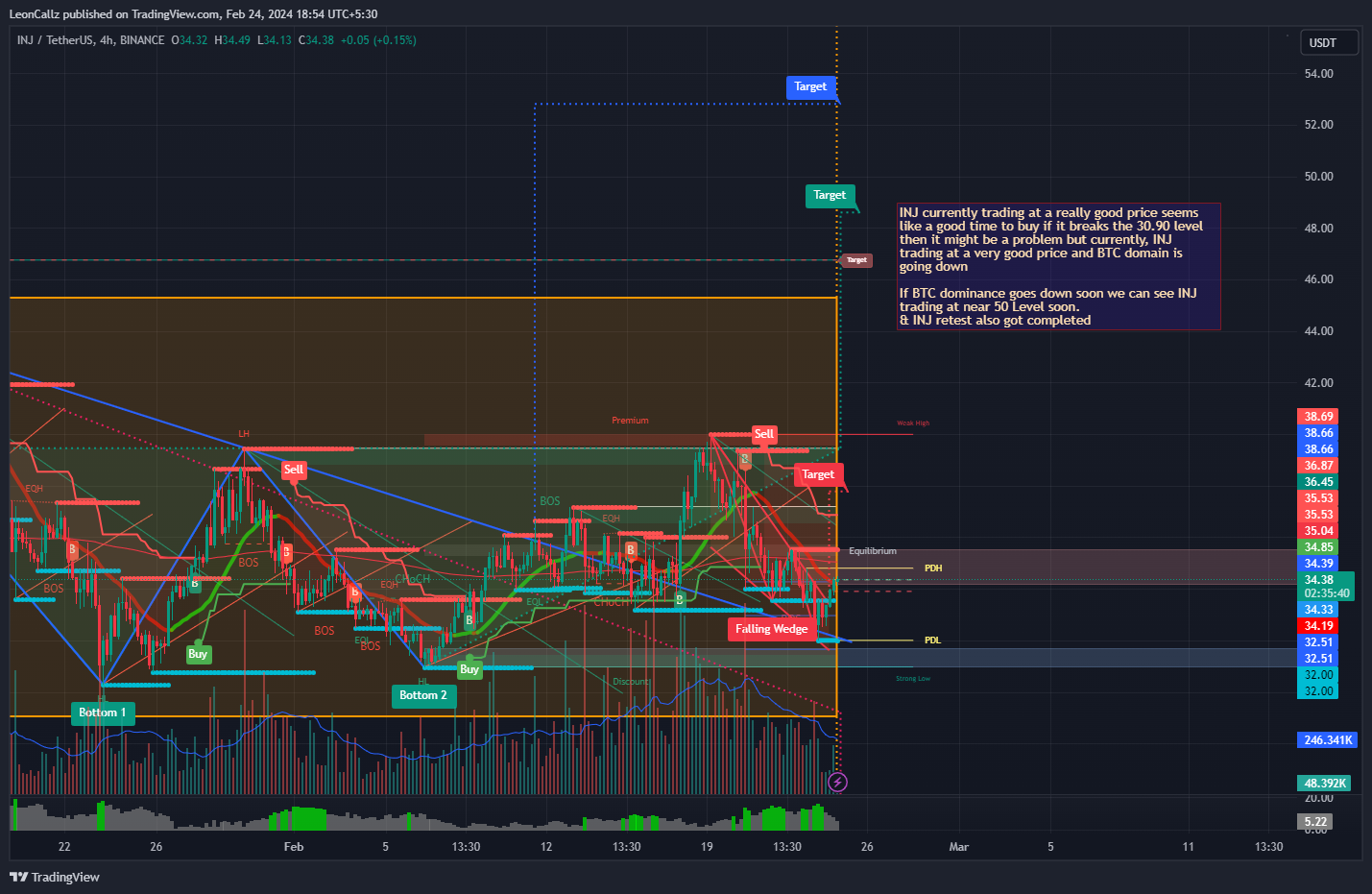
Task: Click the Weak High label
Action: click(913, 423)
